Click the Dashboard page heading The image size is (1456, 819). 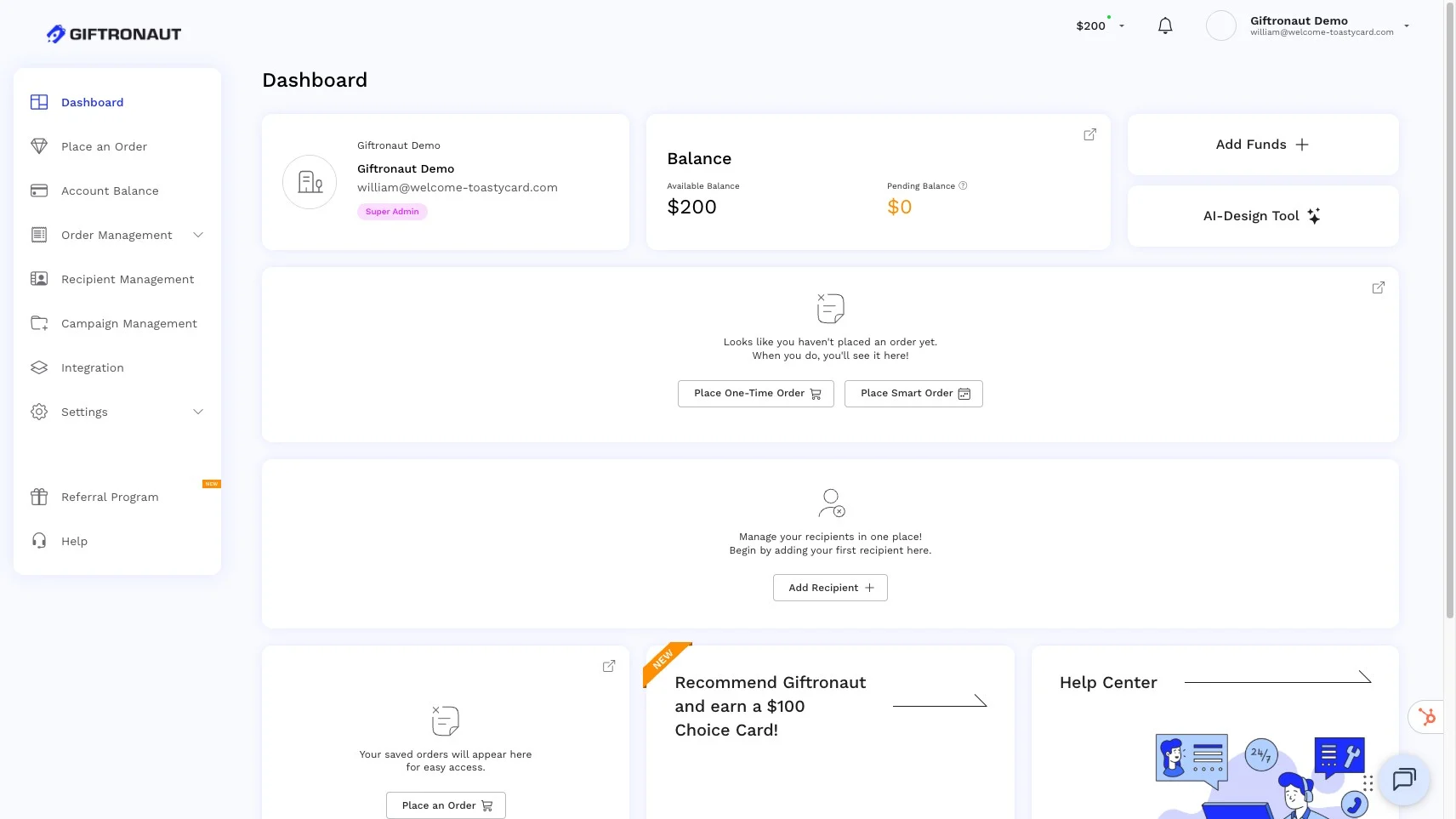(315, 80)
